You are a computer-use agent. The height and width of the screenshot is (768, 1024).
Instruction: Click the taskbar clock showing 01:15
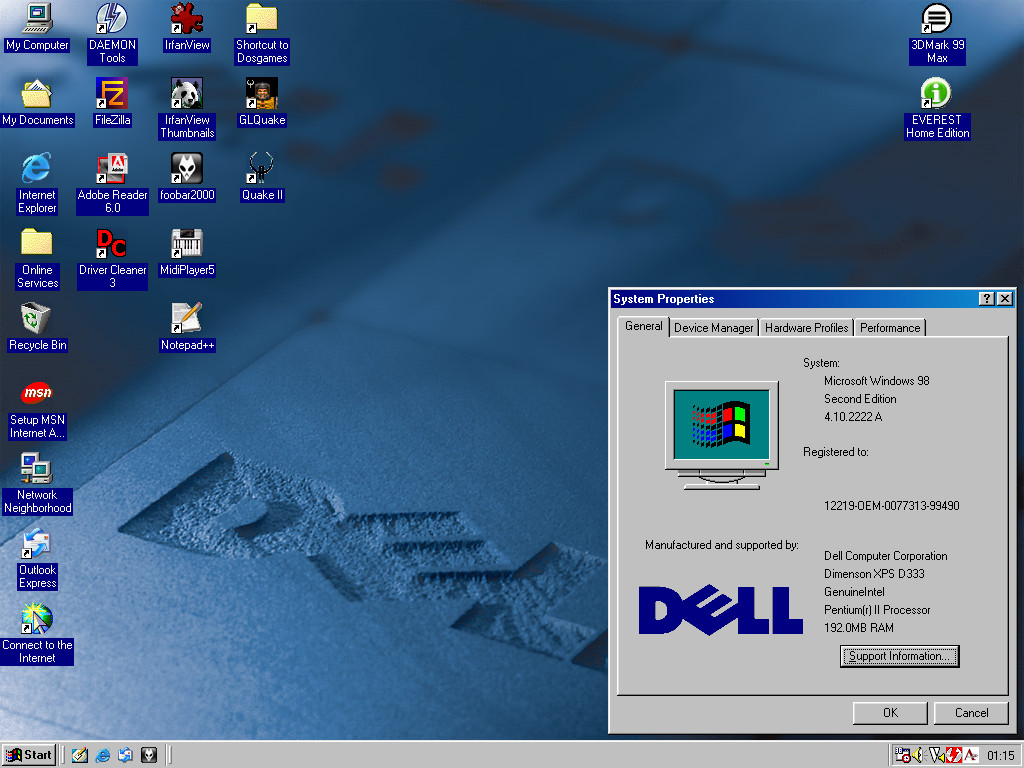pos(1000,756)
